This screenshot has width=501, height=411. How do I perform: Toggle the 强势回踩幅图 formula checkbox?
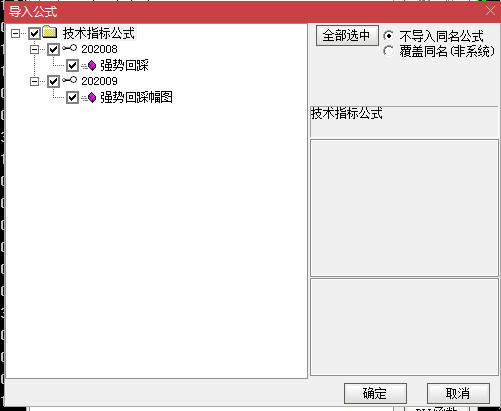[x=72, y=98]
